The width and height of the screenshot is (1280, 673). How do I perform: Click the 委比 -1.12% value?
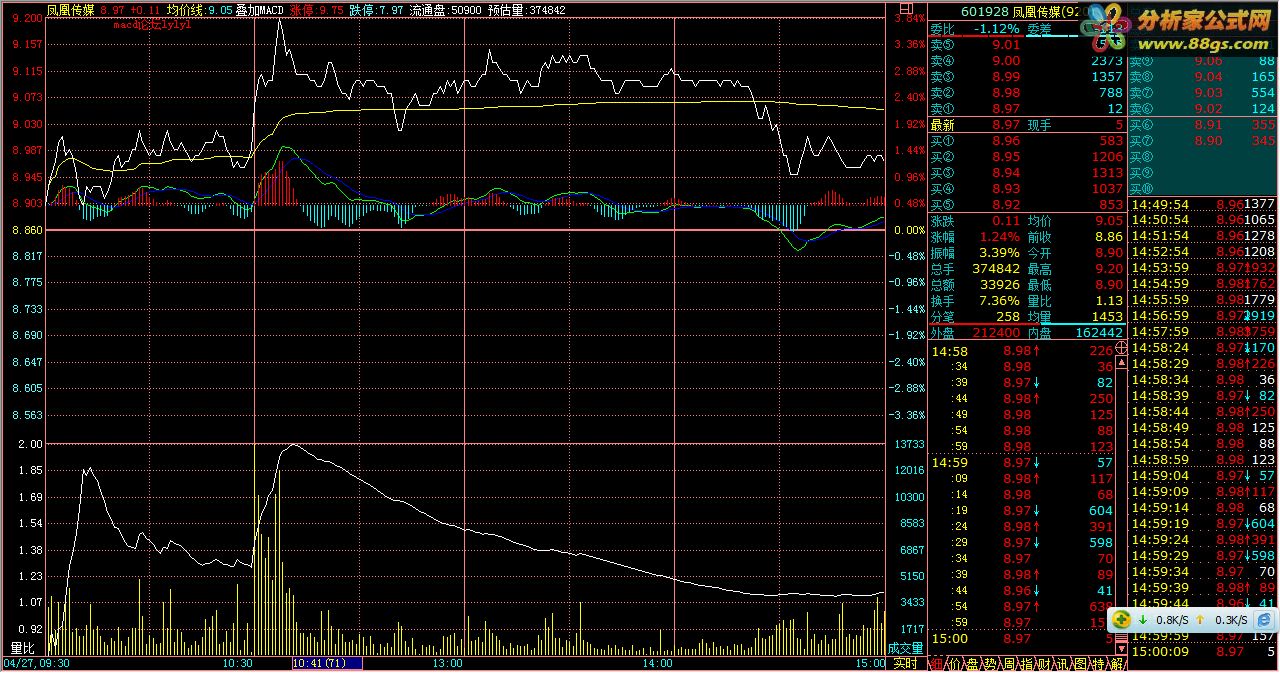[999, 29]
